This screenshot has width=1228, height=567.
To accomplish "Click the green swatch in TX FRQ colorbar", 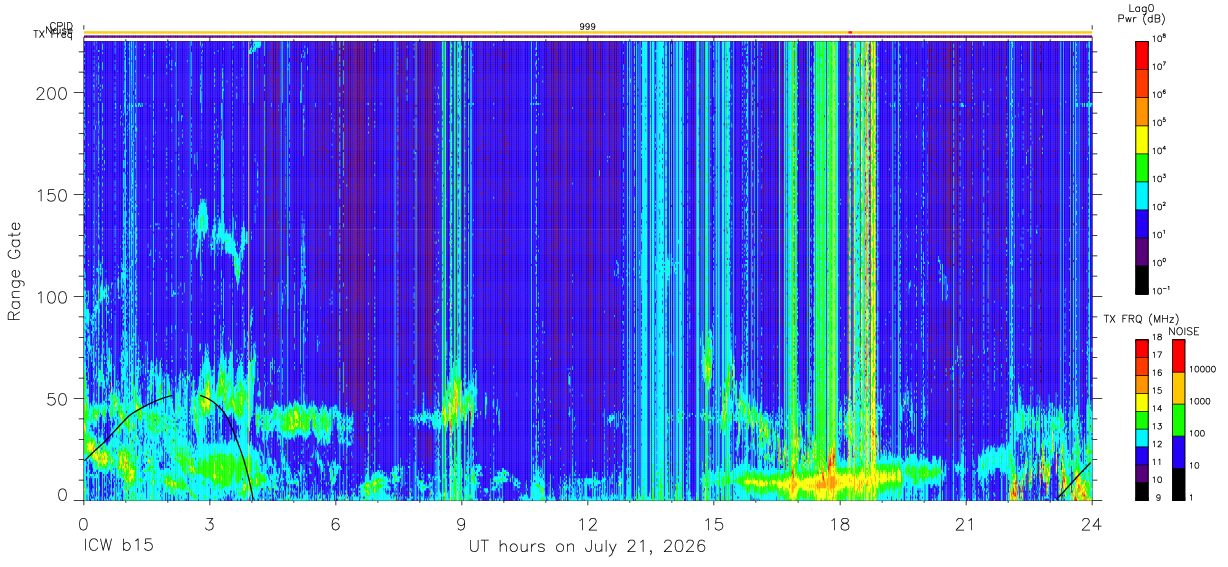I will [x=1142, y=419].
